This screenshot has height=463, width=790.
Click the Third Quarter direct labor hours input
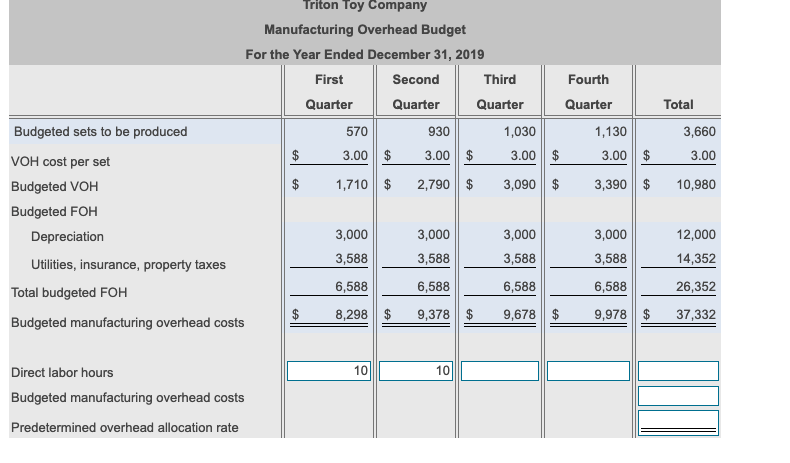(x=499, y=371)
